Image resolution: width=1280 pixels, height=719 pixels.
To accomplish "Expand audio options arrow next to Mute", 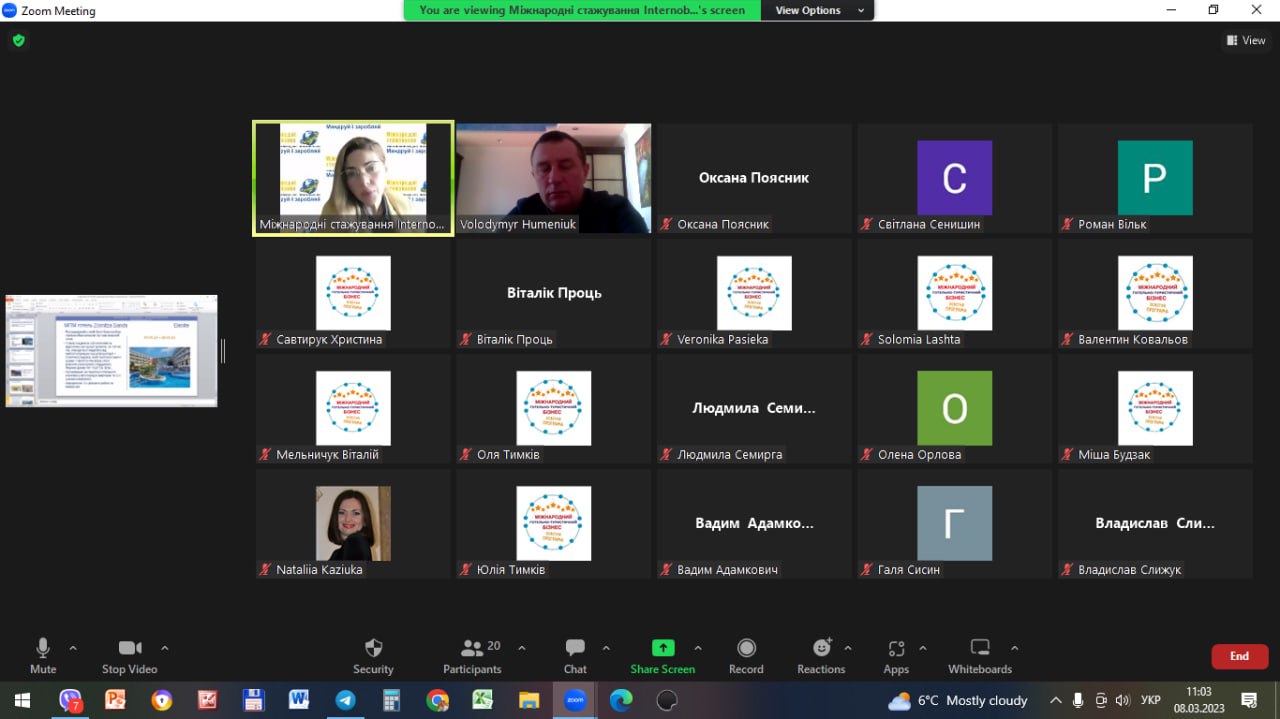I will click(x=73, y=648).
